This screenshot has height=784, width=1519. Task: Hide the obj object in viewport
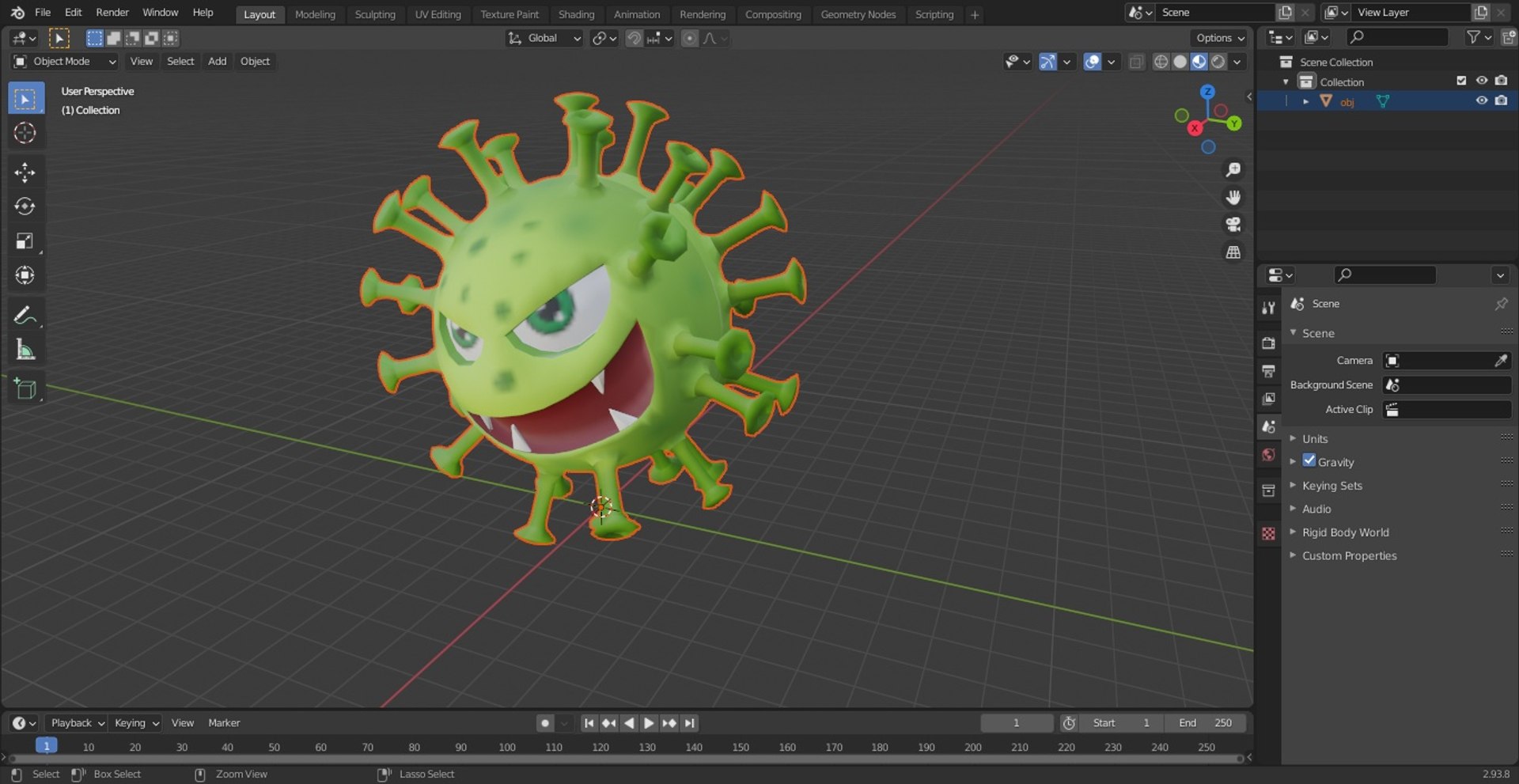[1482, 100]
